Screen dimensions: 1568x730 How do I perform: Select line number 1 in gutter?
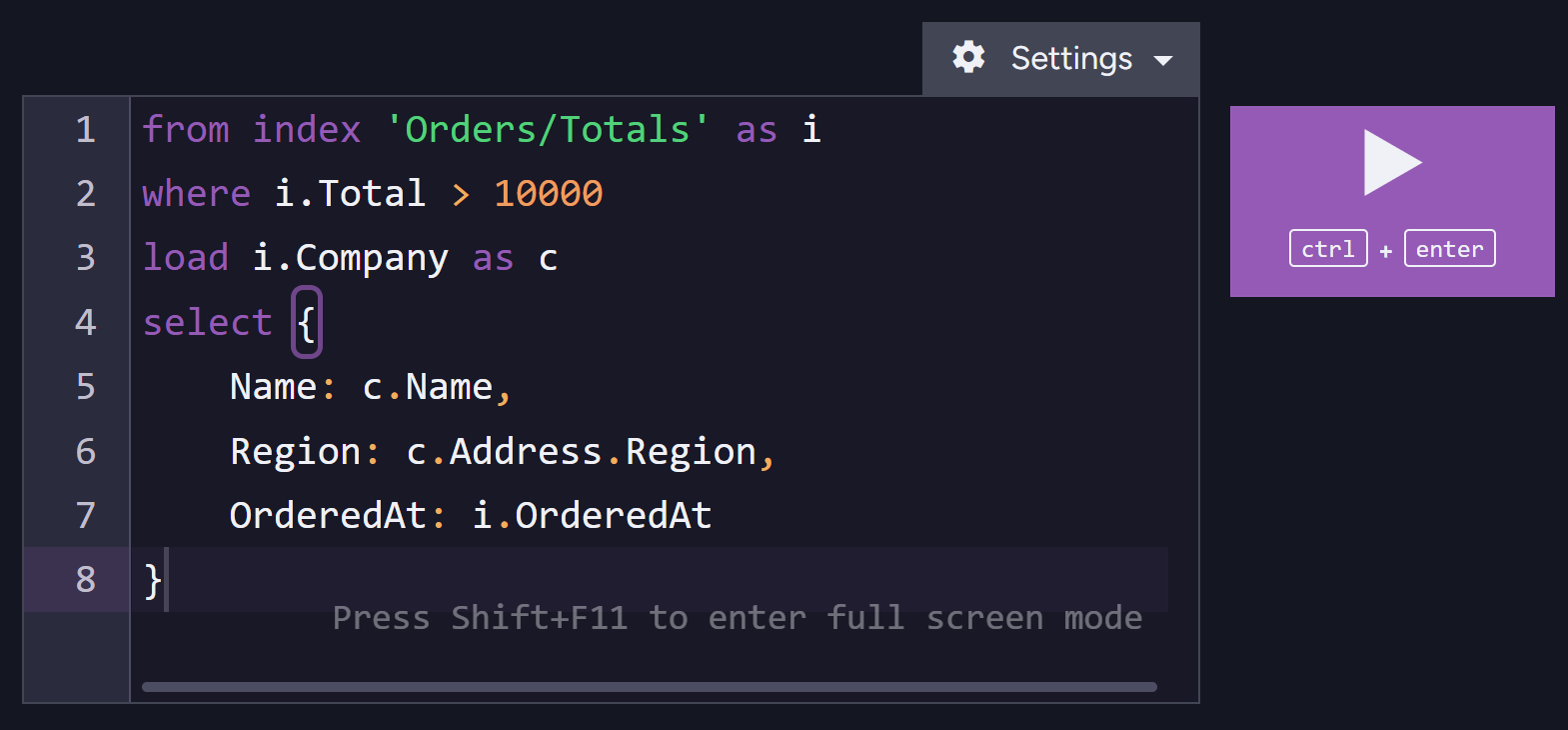coord(86,129)
